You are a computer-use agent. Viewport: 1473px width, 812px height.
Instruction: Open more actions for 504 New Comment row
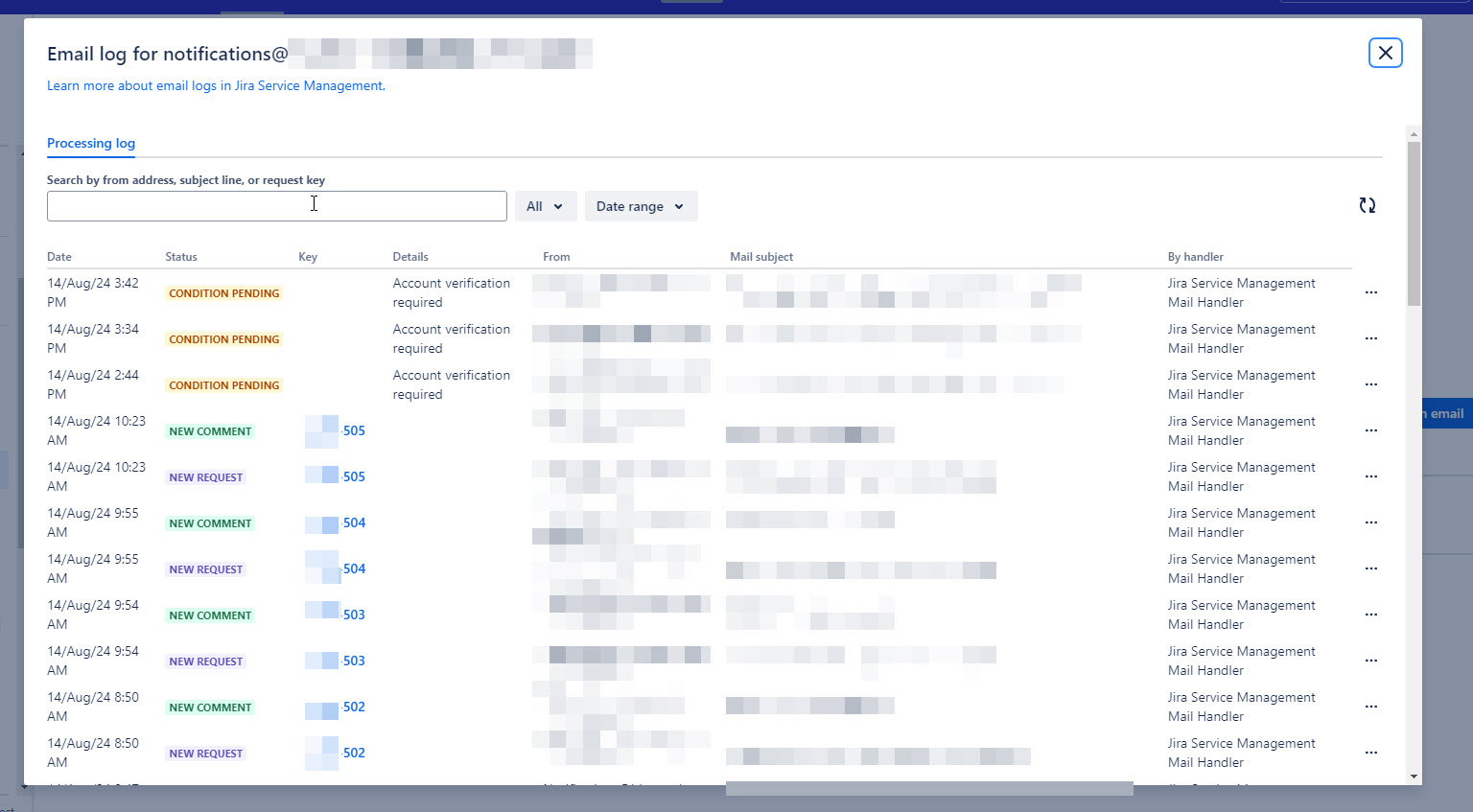pos(1371,522)
